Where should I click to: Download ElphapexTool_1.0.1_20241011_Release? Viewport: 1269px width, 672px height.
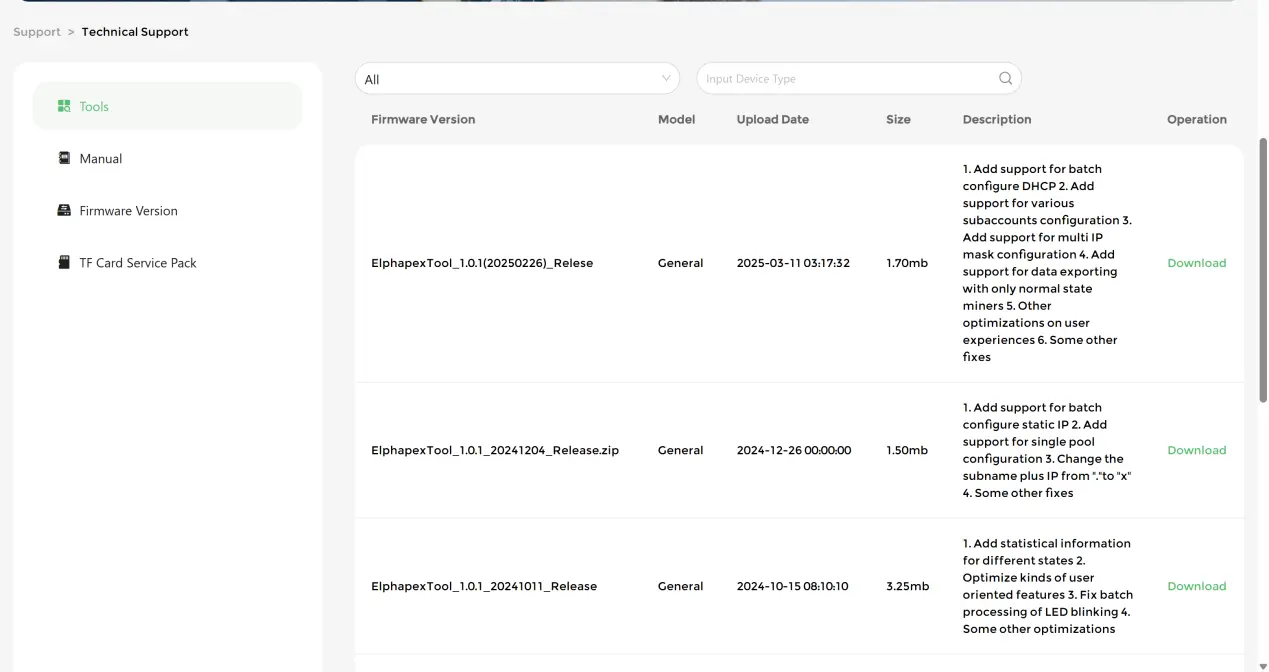click(1196, 586)
